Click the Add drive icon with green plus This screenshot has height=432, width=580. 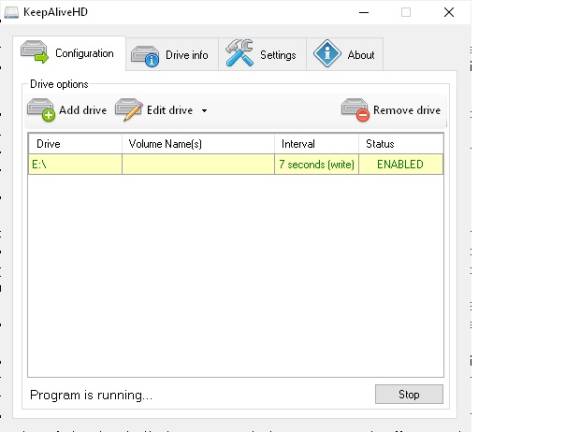(41, 110)
